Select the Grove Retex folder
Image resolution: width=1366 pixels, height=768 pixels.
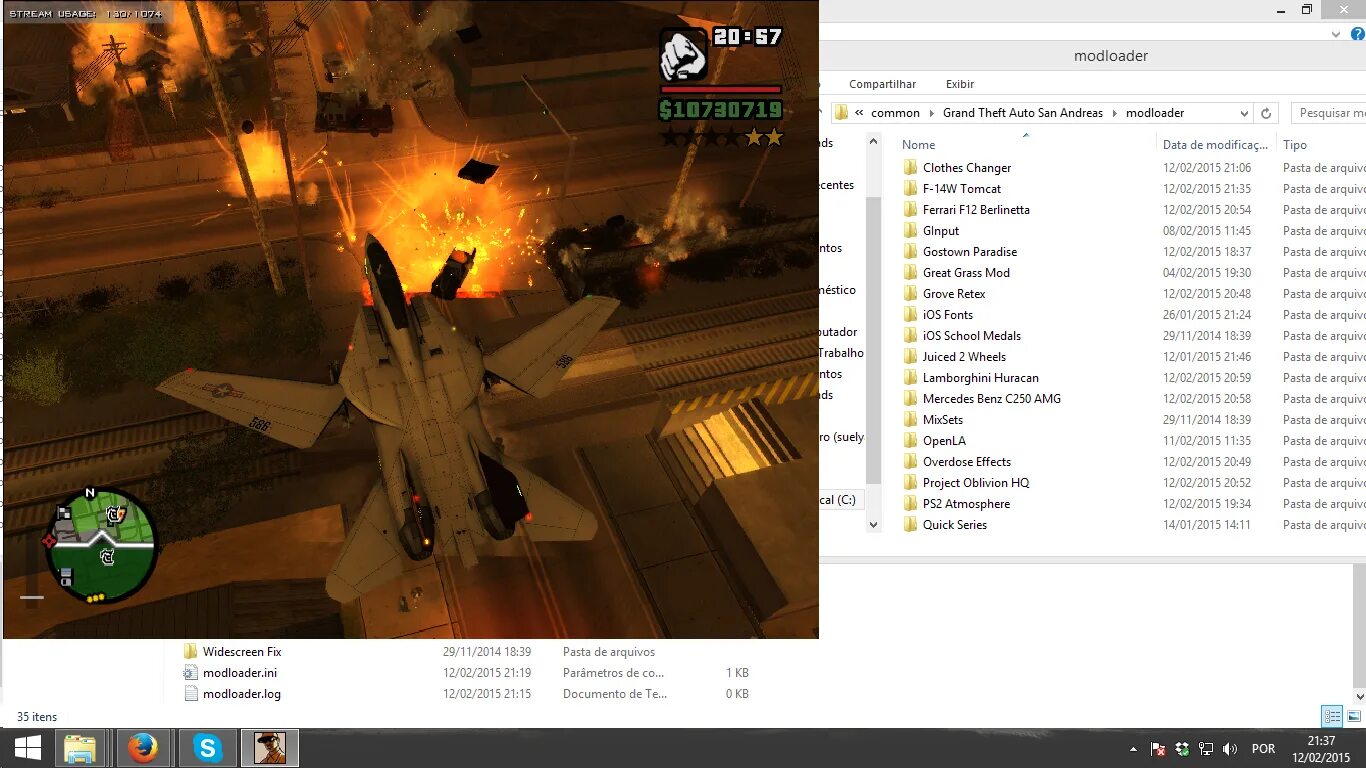point(954,294)
